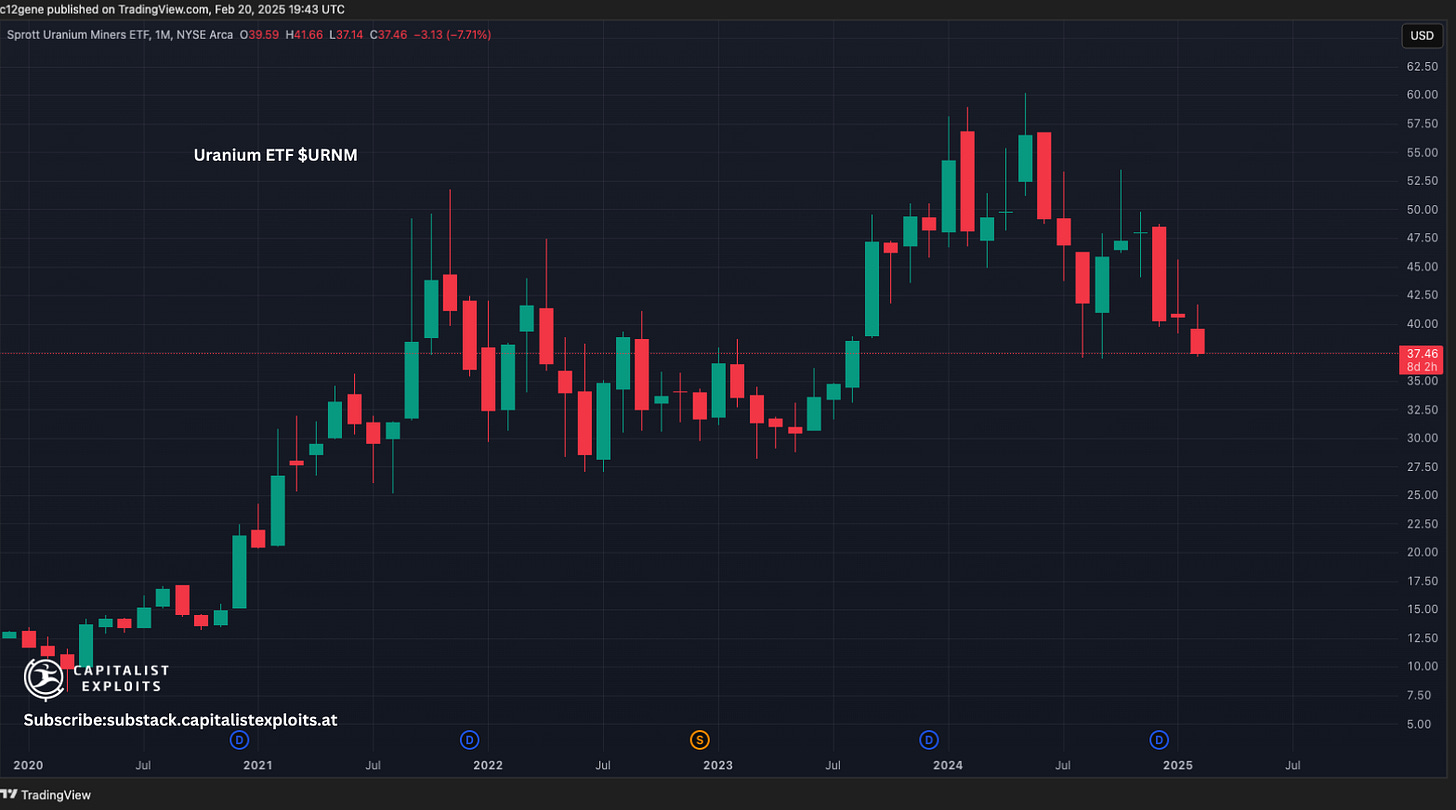Open the TradingView logo link
Screen dimensions: 1456x810
(48, 795)
